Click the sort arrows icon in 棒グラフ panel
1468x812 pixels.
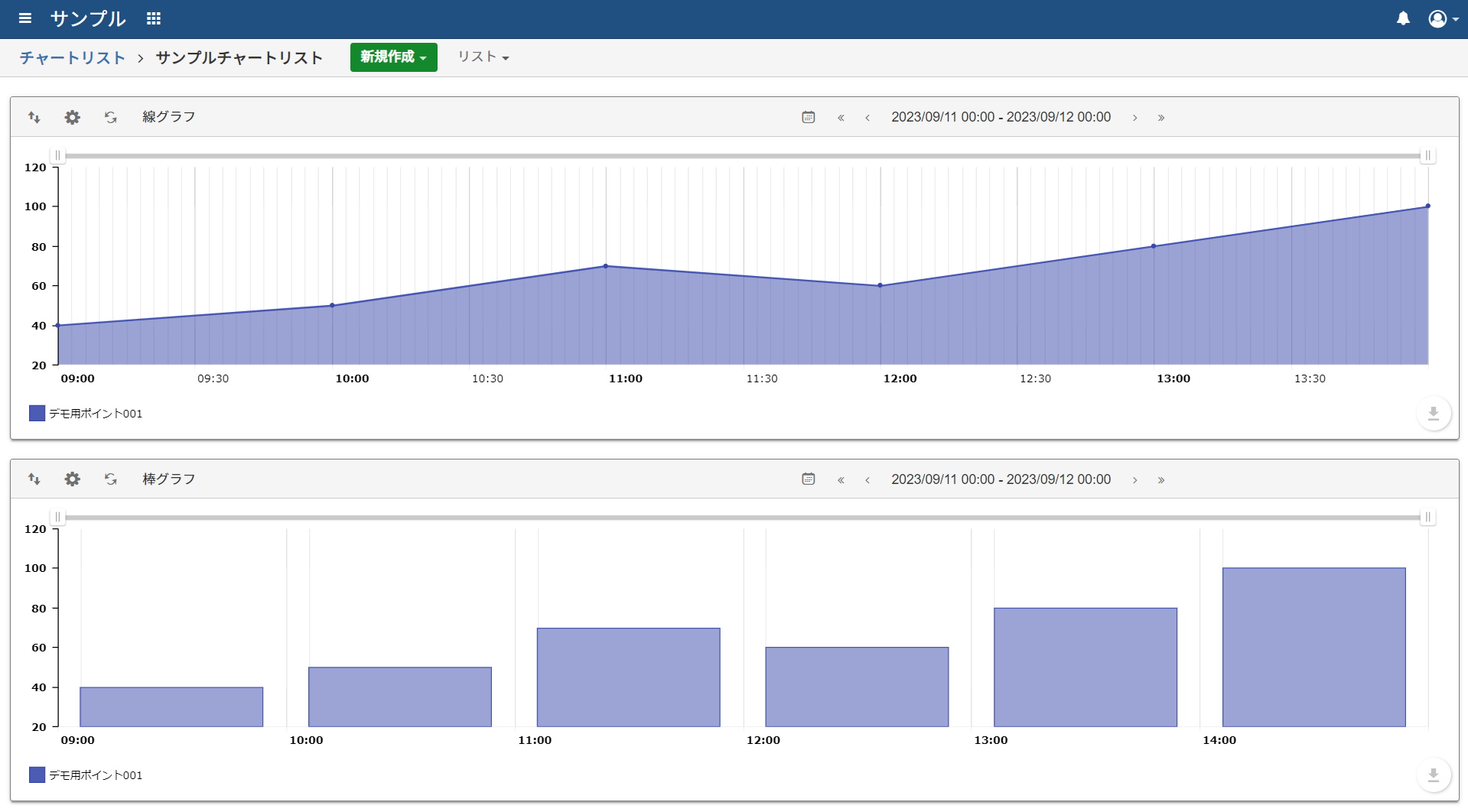[34, 479]
